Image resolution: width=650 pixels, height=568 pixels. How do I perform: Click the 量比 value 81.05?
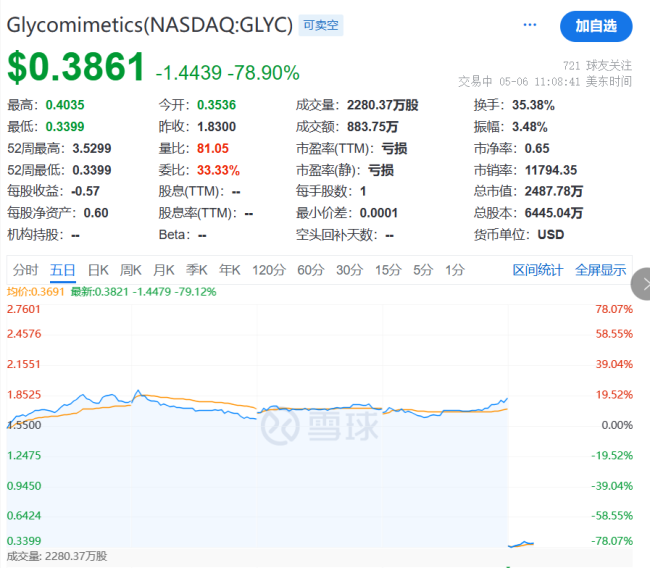[x=213, y=148]
